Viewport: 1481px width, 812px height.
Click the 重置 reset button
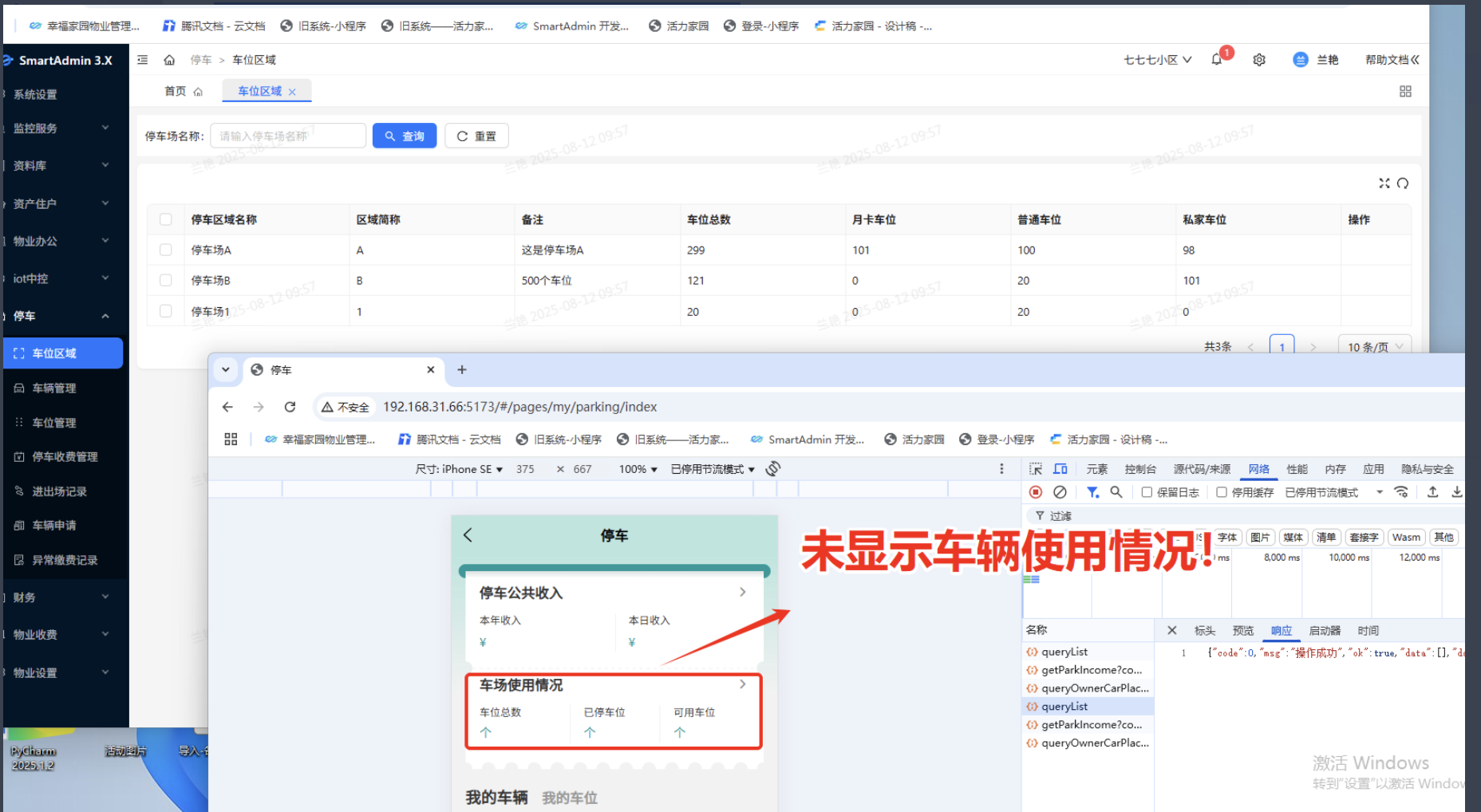pos(476,136)
